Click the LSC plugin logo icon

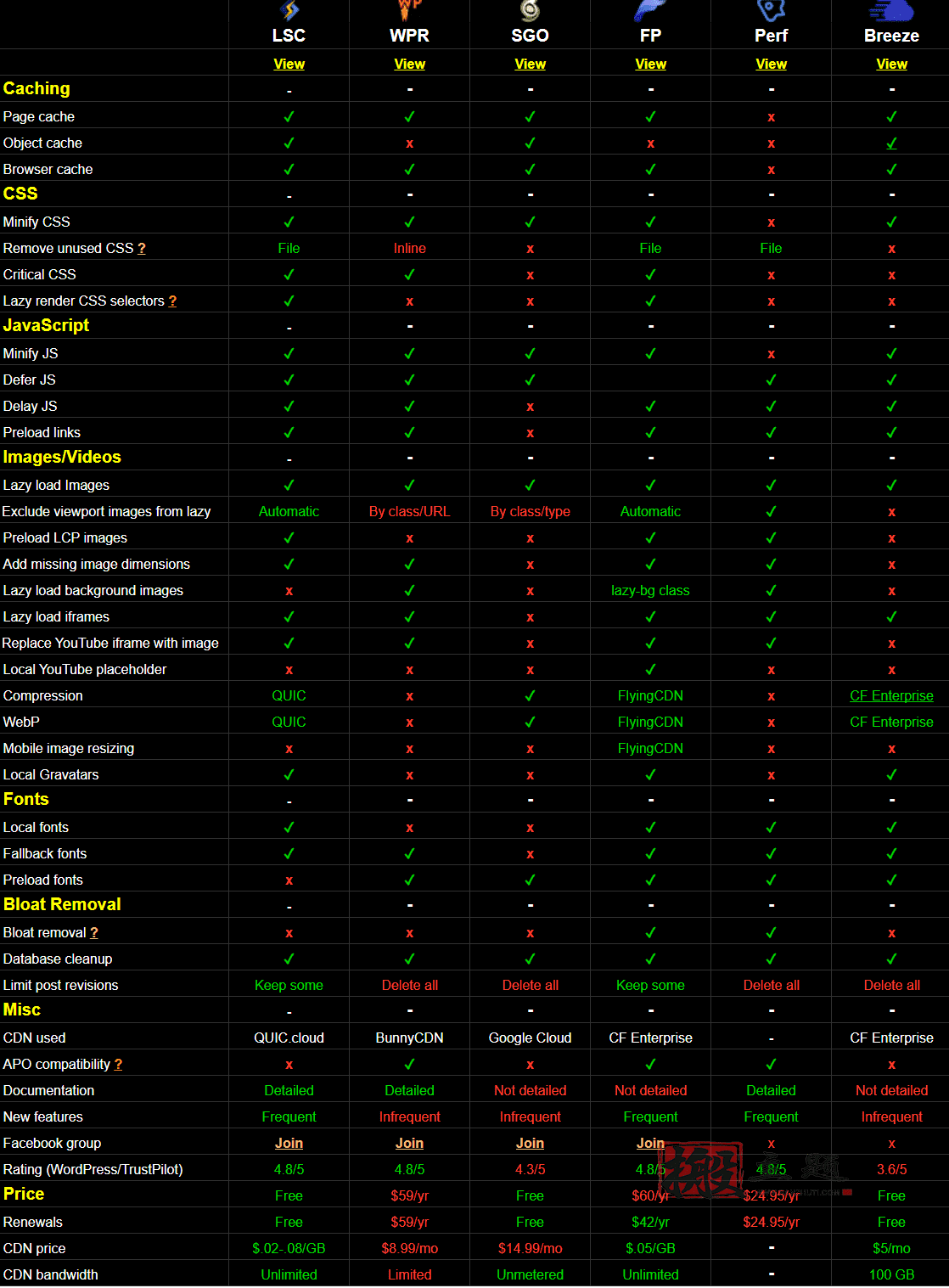tap(289, 10)
